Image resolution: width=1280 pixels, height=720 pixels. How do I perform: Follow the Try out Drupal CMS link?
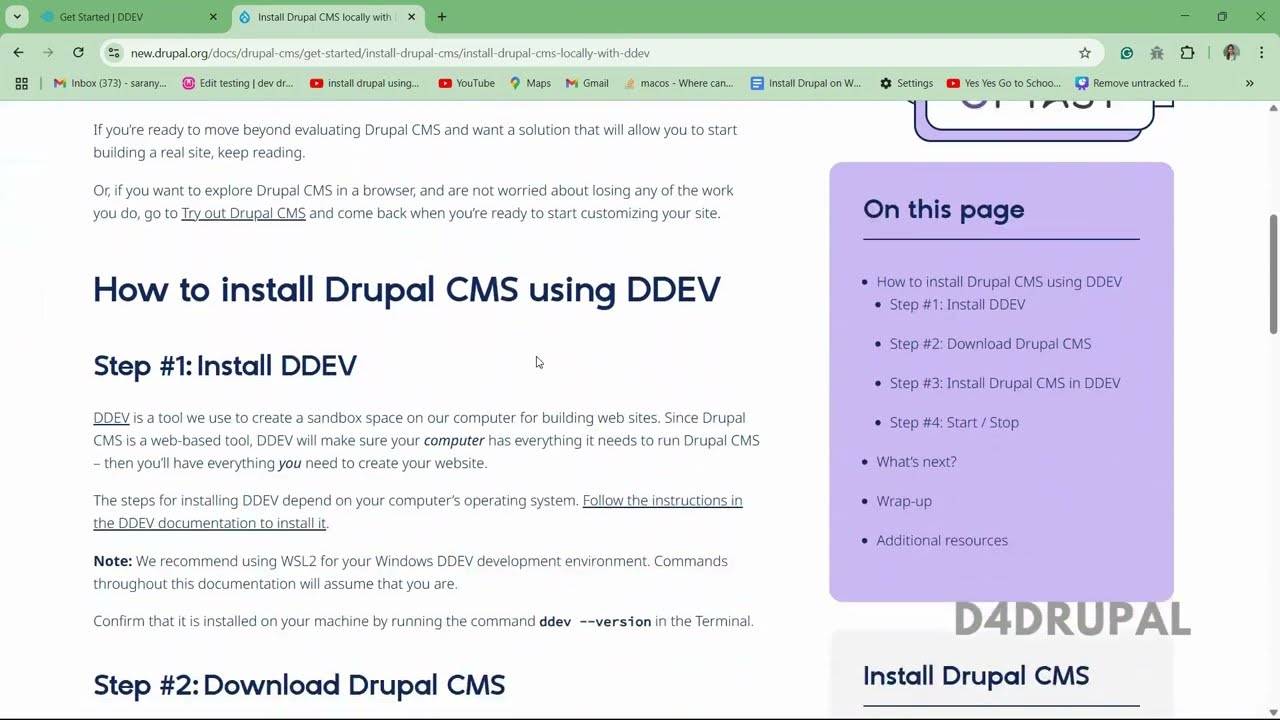tap(243, 213)
